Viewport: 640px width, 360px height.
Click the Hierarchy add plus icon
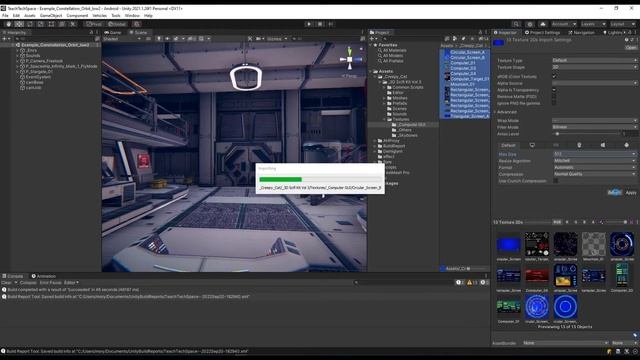click(4, 39)
